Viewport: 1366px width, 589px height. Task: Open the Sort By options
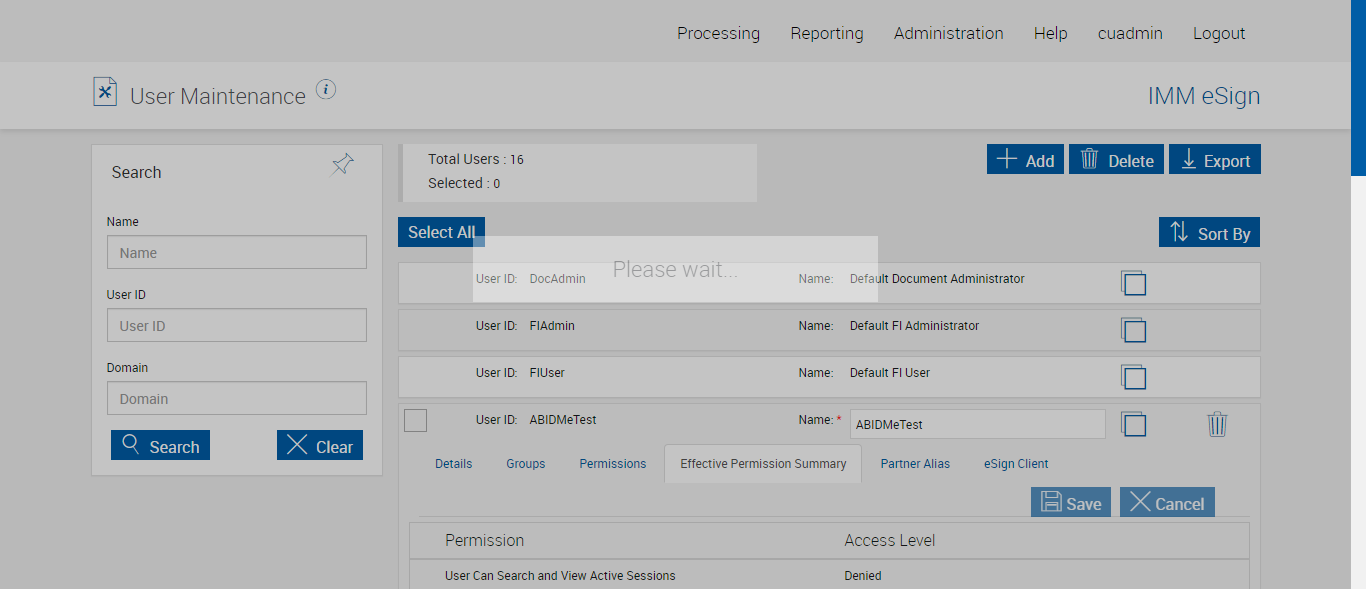point(1209,233)
